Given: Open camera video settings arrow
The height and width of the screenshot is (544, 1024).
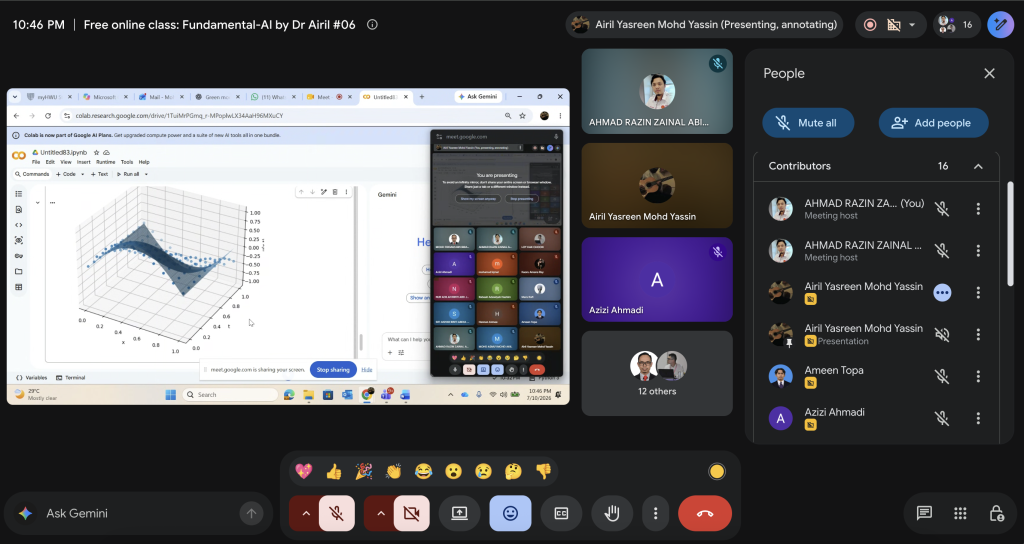Looking at the screenshot, I should point(381,513).
